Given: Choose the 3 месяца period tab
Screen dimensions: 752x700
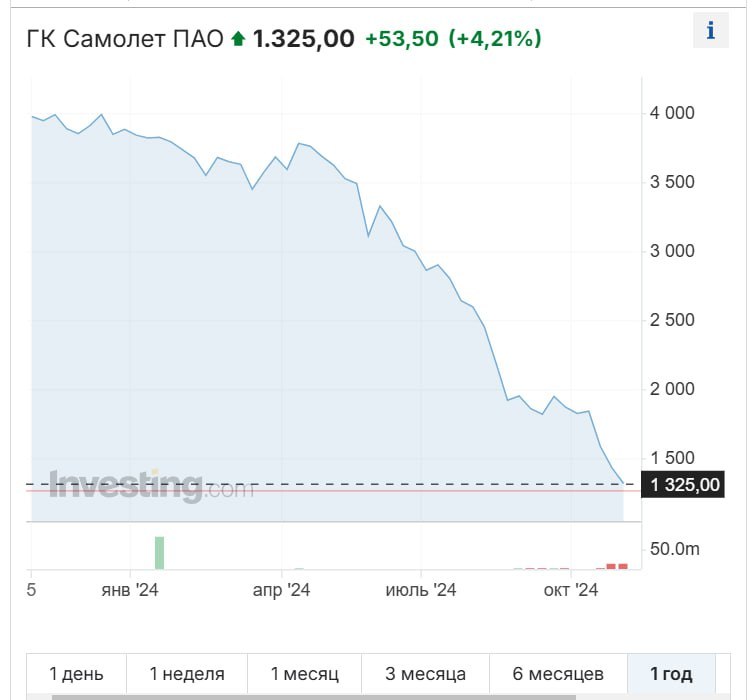Looking at the screenshot, I should click(426, 674).
